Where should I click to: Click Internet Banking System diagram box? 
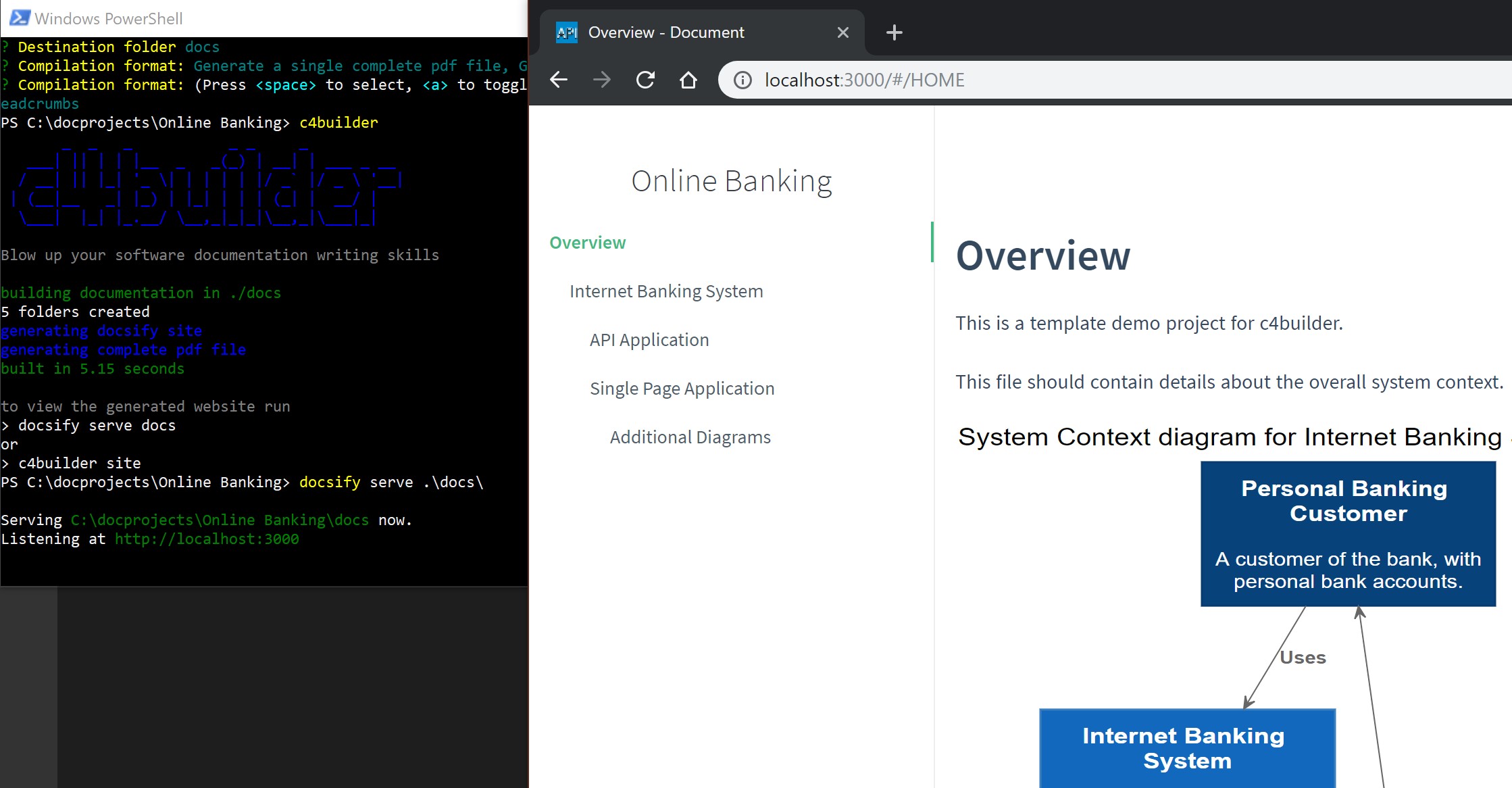(x=1186, y=747)
